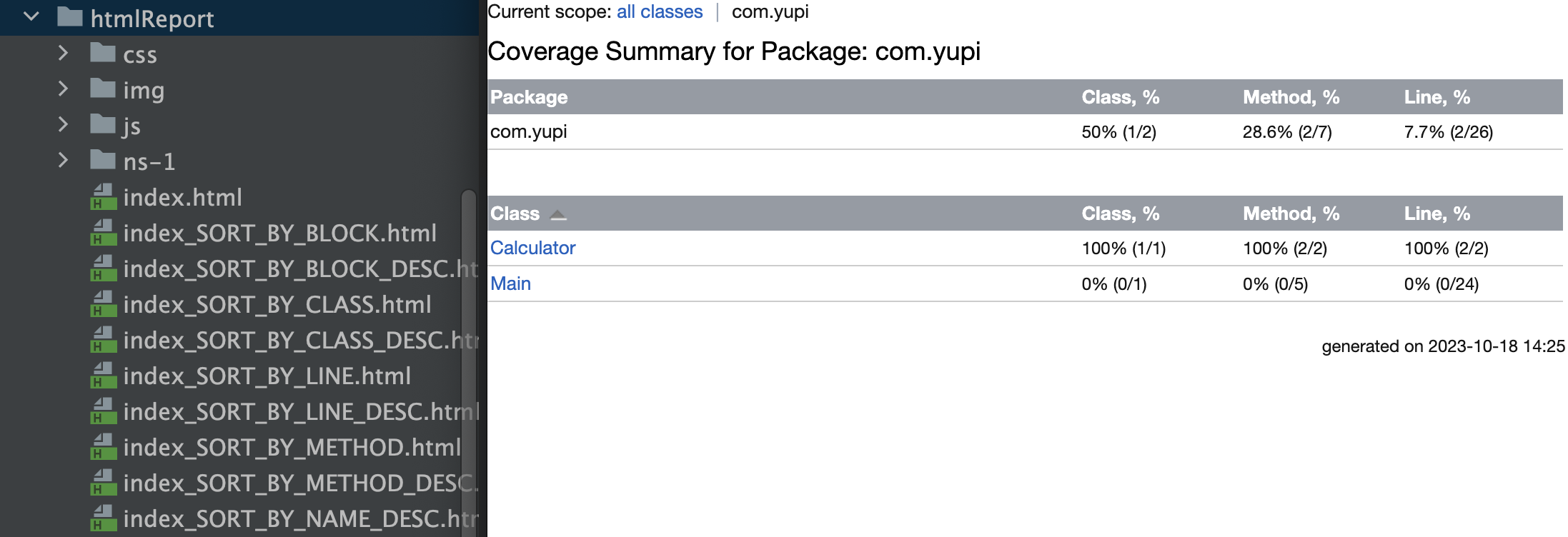Screen dimensions: 1568x537
Task: Expand the css folder chevron
Action: (63, 53)
